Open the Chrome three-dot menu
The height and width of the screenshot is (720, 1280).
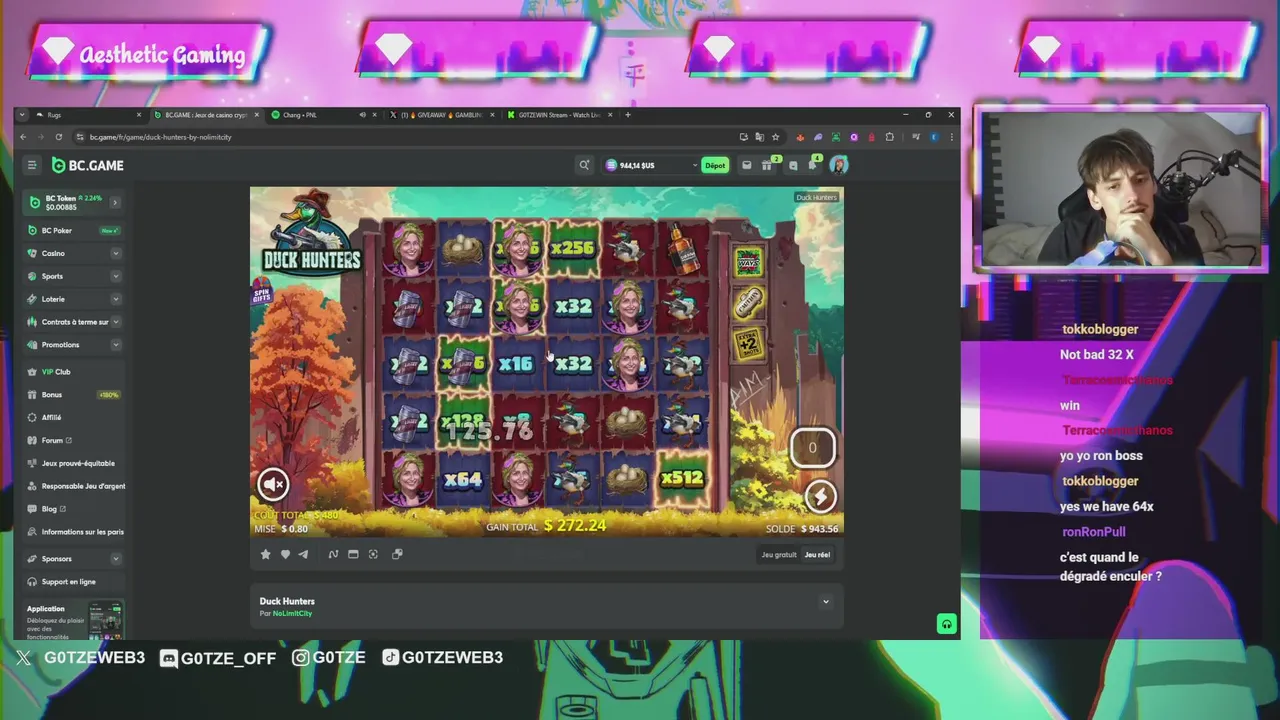[x=951, y=137]
